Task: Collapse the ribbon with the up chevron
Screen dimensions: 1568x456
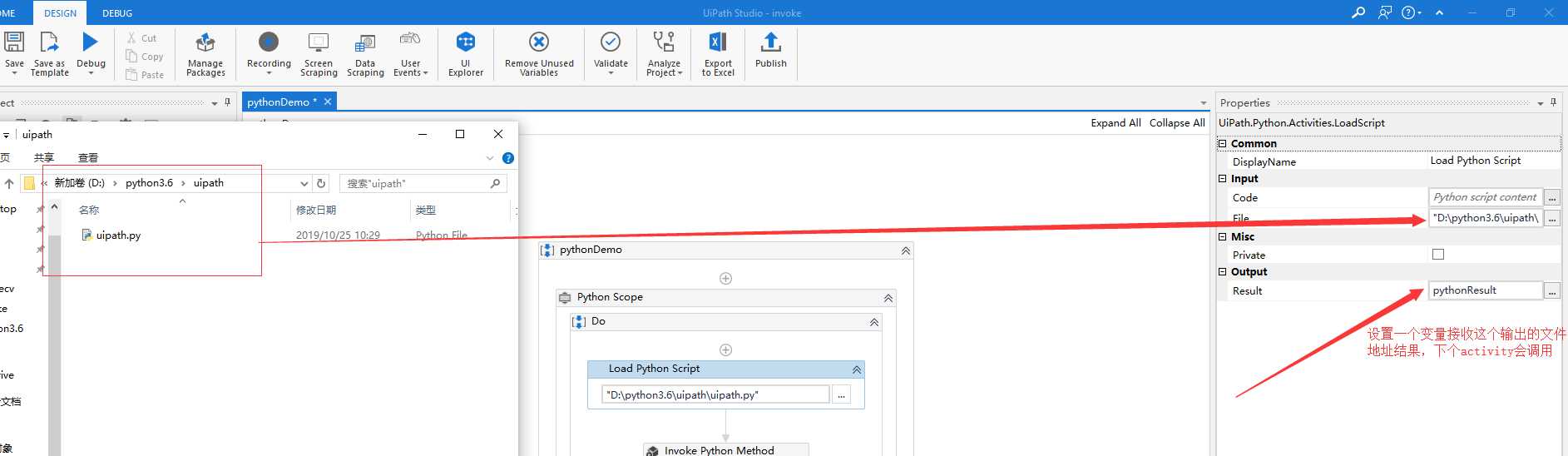Action: tap(1439, 12)
